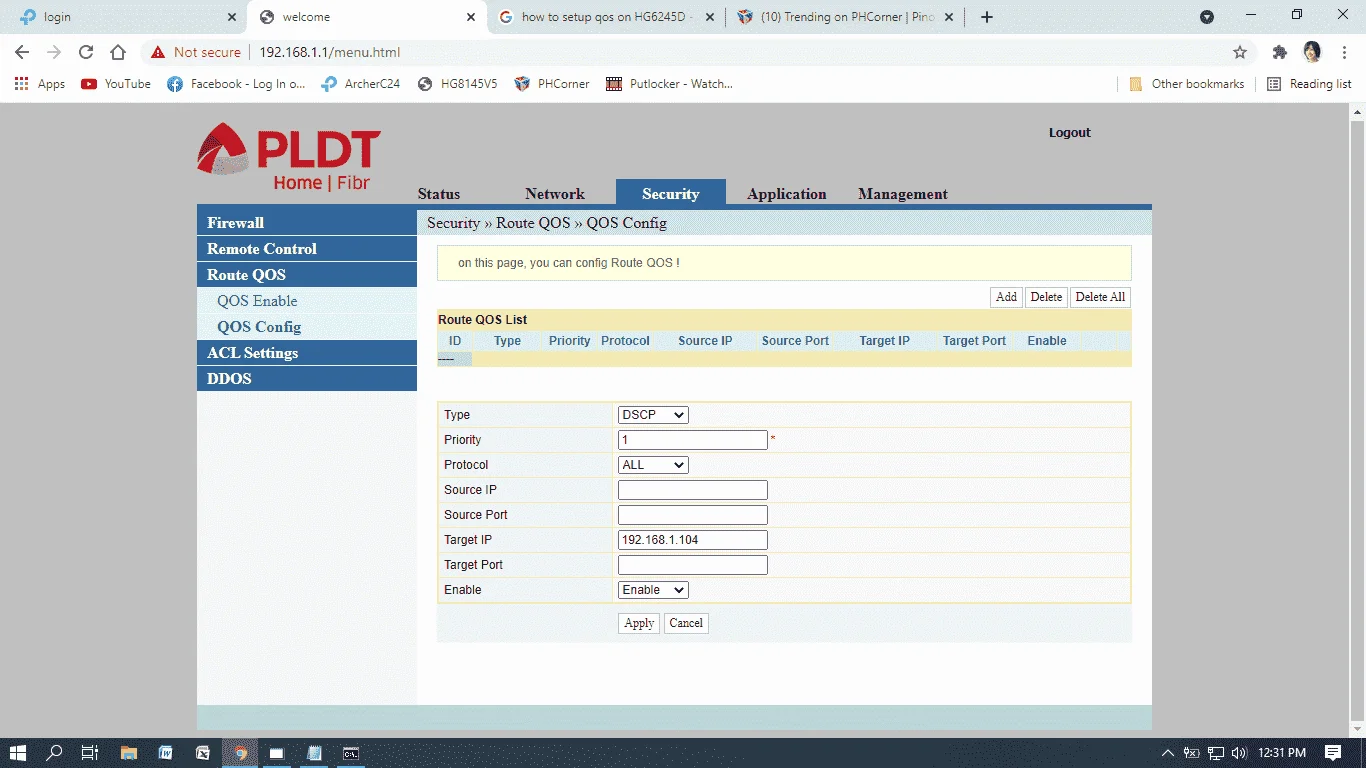
Task: Open the Security menu
Action: click(x=670, y=193)
